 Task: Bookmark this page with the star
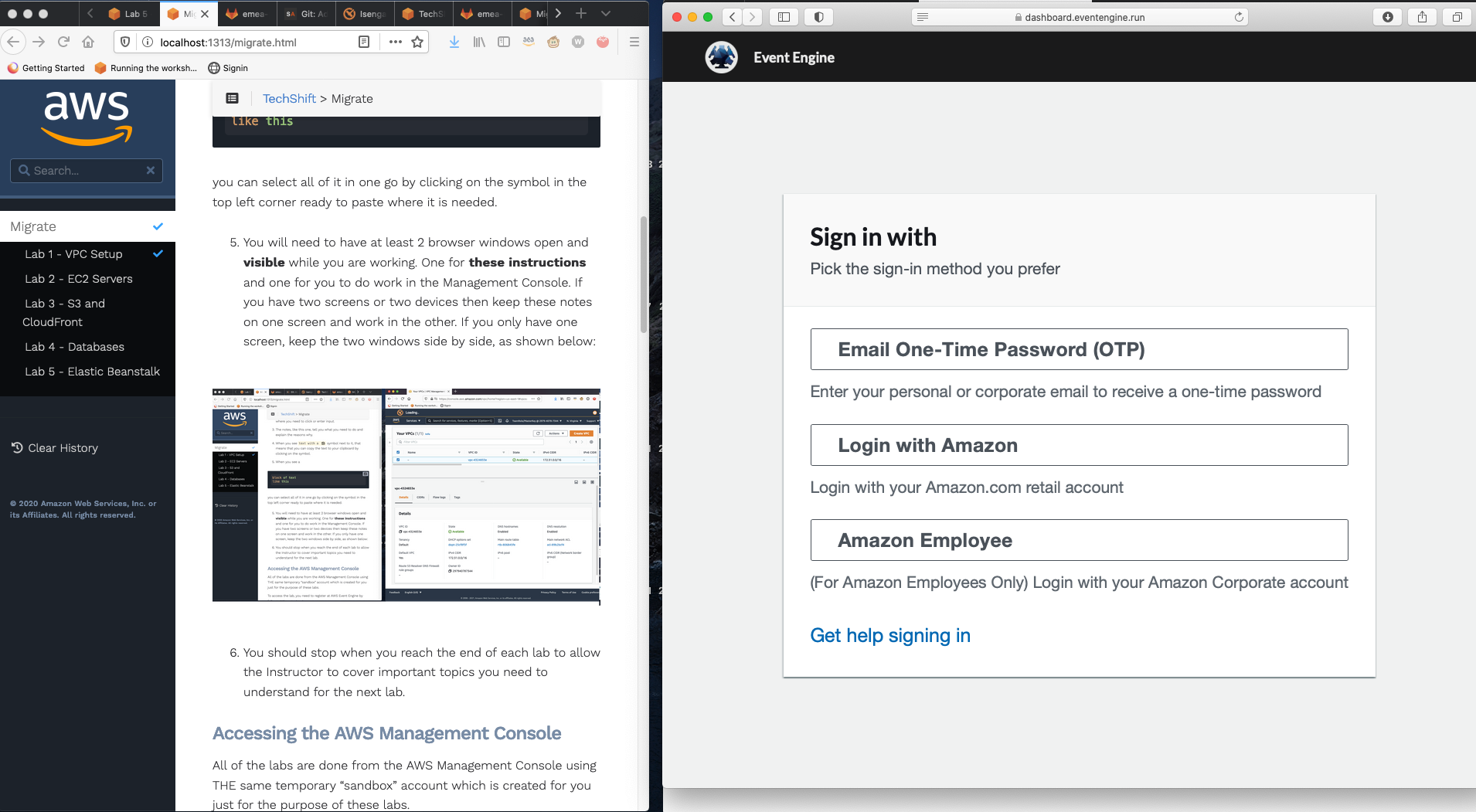click(417, 42)
